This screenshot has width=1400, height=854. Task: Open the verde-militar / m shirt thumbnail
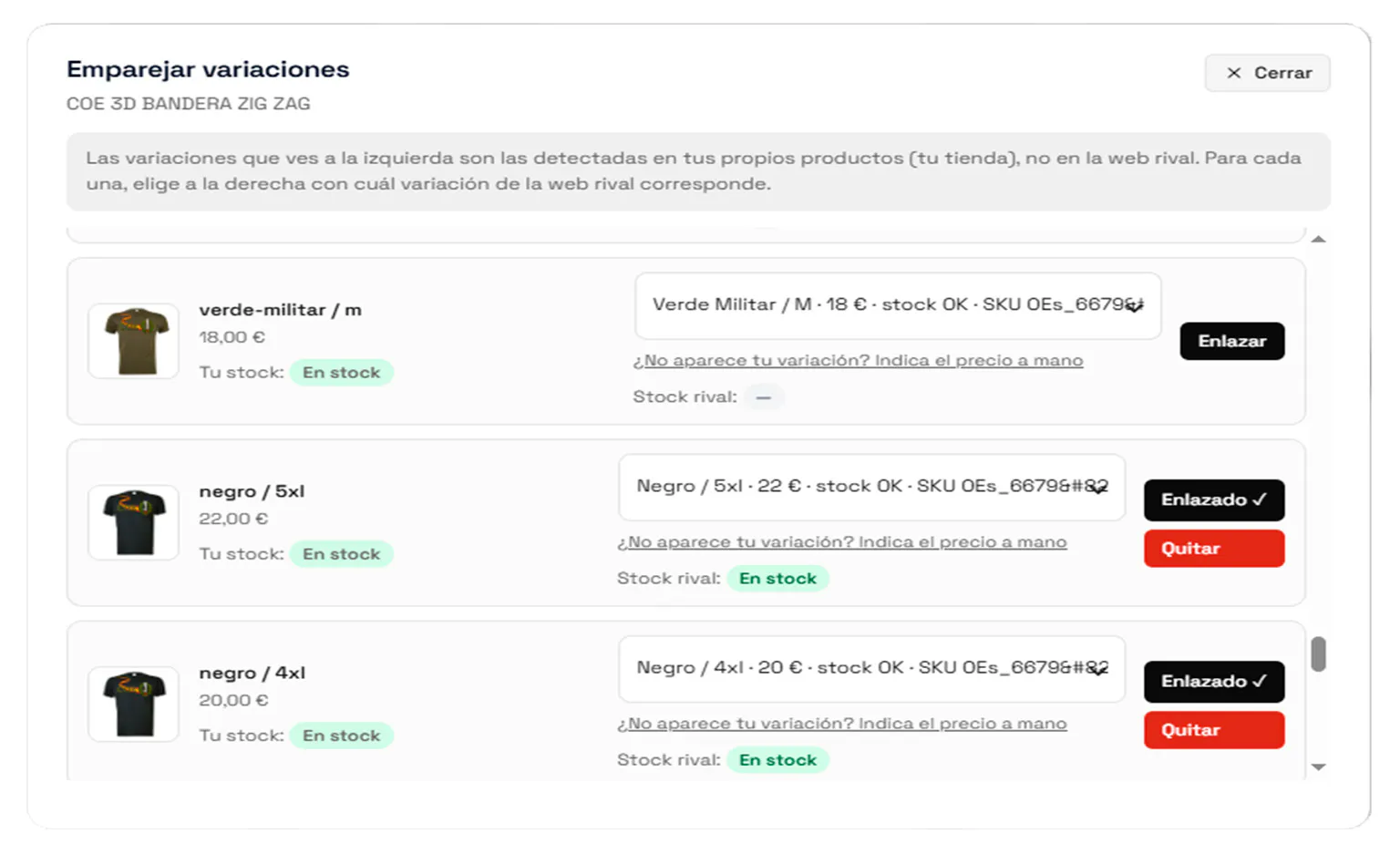click(x=134, y=341)
